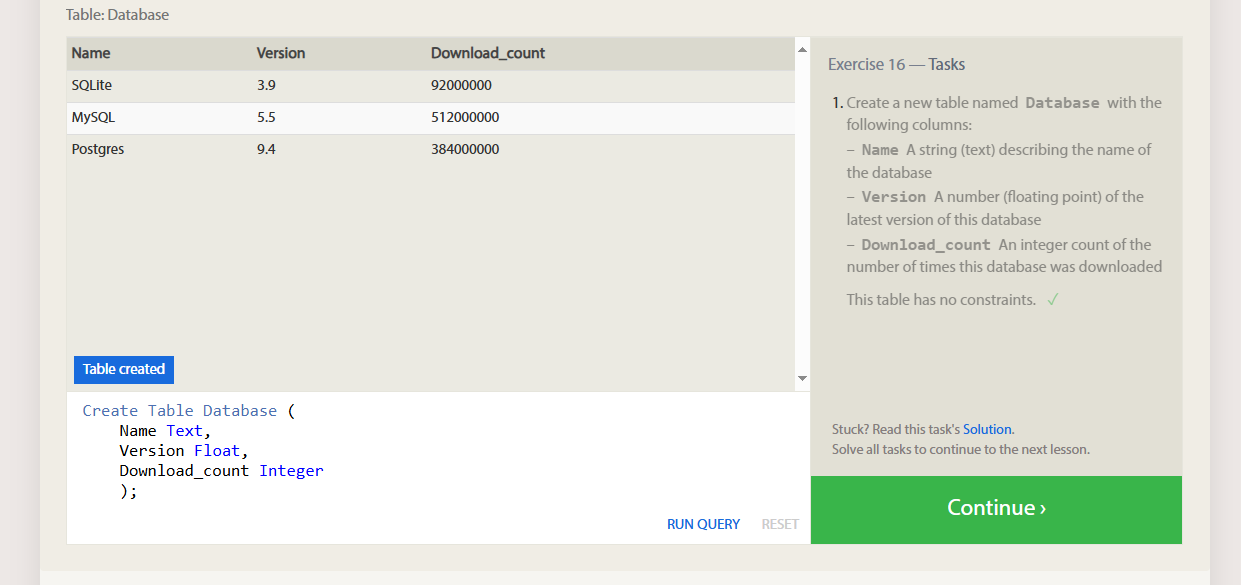Click the Exercise 16 — Tasks heading

[x=897, y=64]
